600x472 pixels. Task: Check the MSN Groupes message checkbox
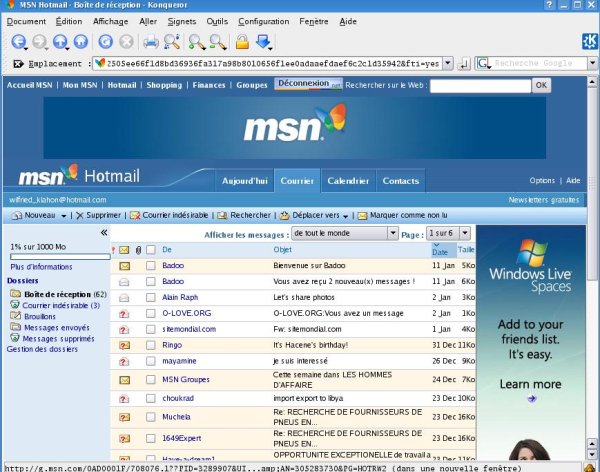[x=151, y=379]
